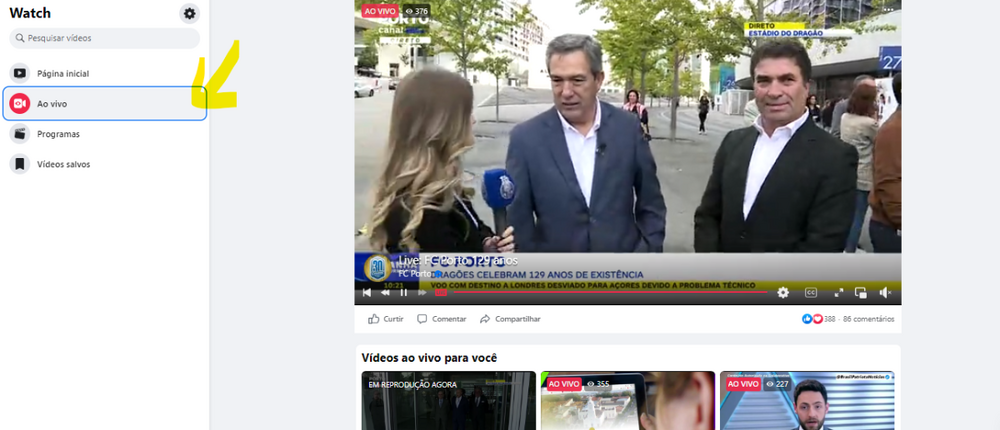Like the video with Curtir

[x=386, y=319]
